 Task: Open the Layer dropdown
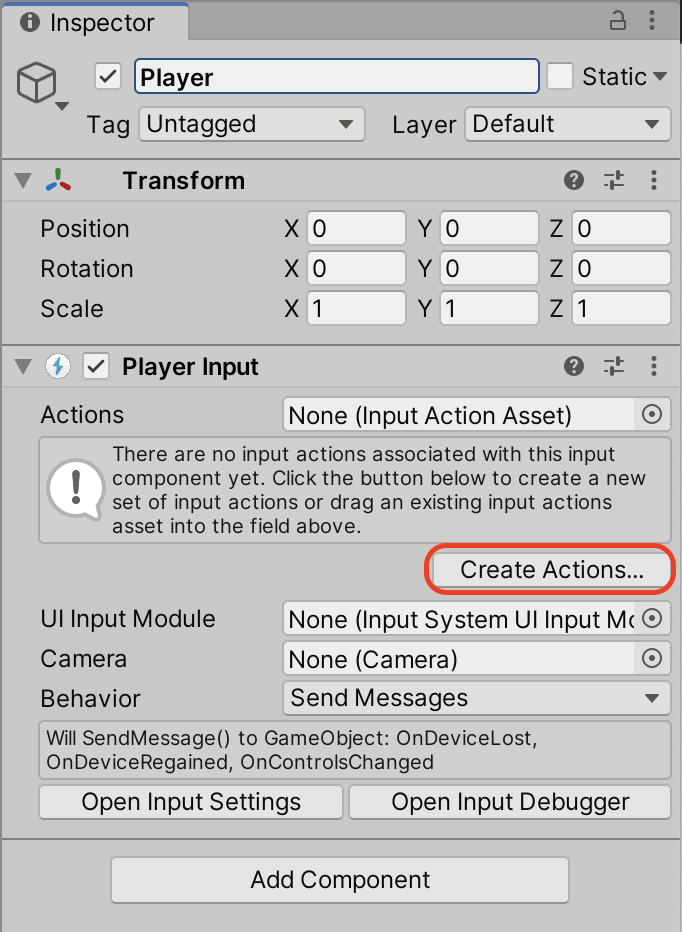point(567,124)
